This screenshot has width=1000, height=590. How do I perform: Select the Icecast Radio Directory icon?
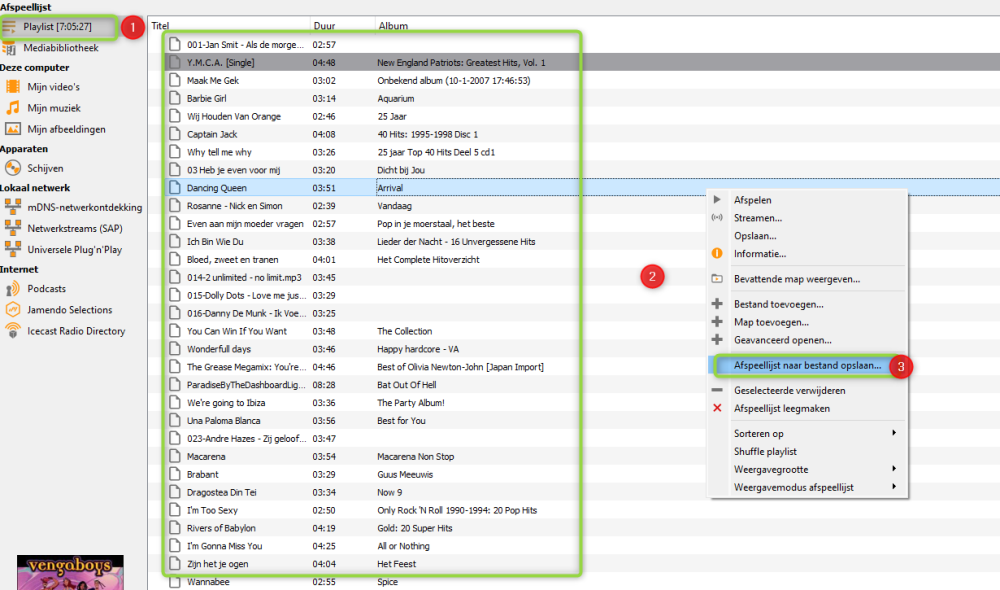click(x=13, y=331)
